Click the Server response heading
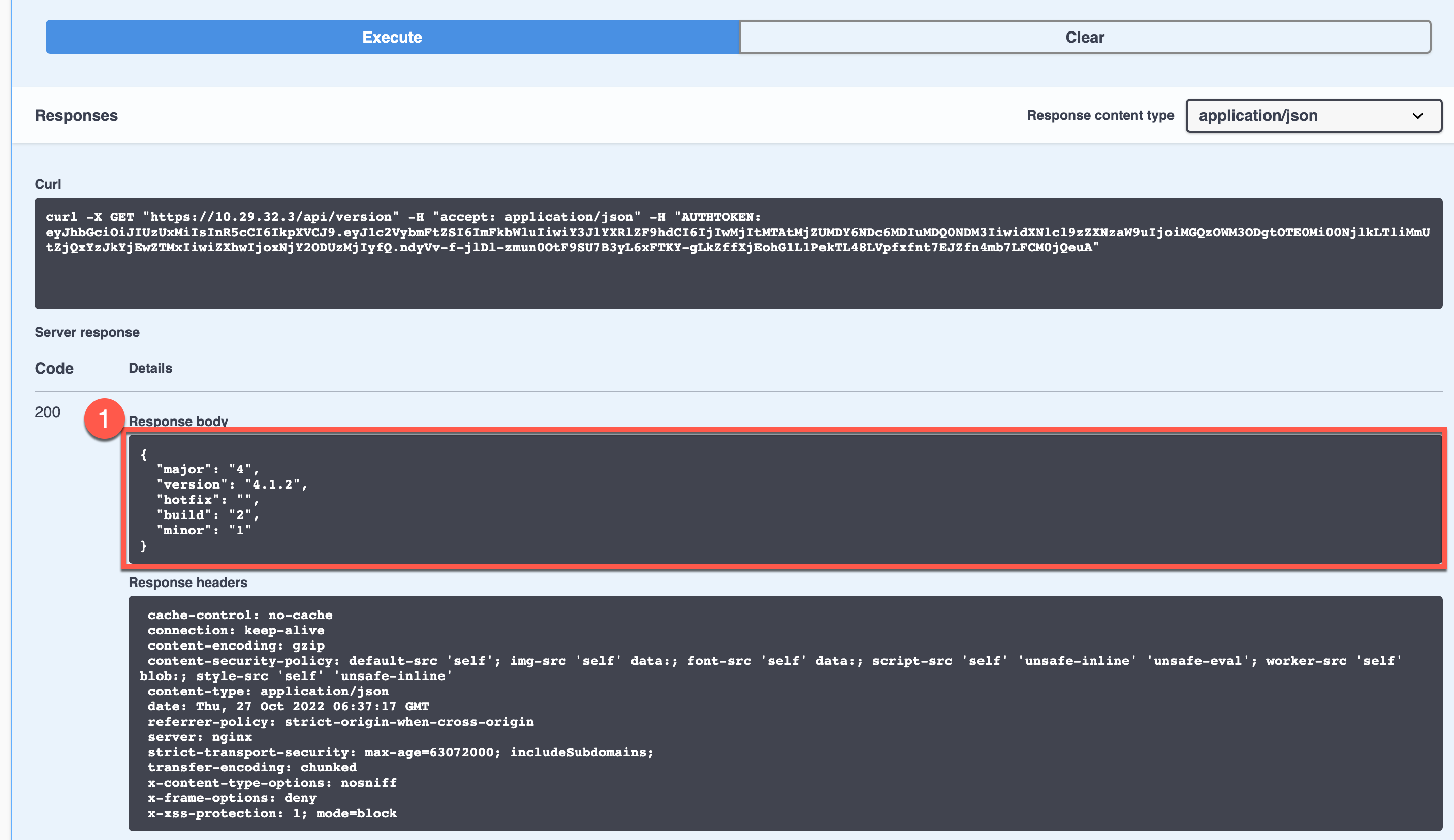Viewport: 1454px width, 840px height. (x=87, y=332)
